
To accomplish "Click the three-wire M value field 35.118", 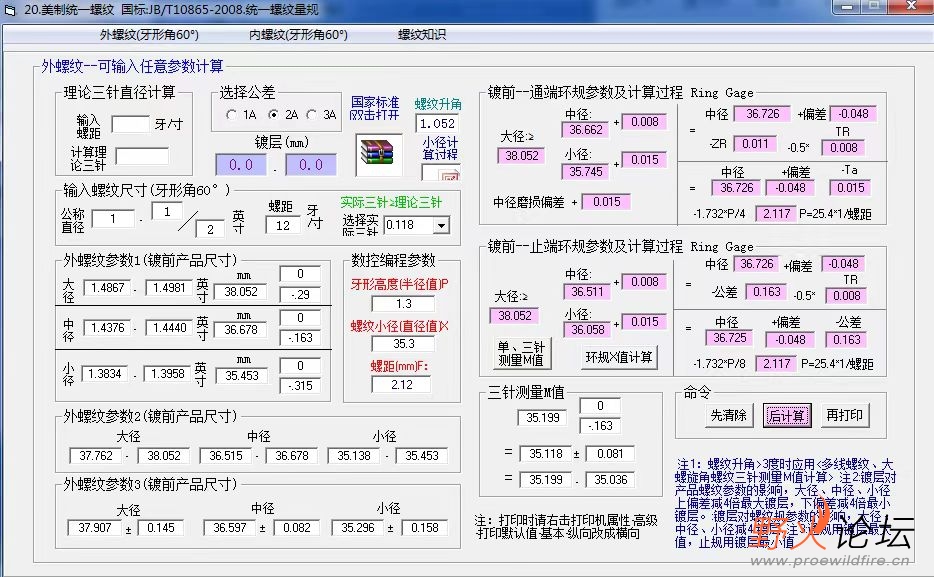I will pos(545,454).
